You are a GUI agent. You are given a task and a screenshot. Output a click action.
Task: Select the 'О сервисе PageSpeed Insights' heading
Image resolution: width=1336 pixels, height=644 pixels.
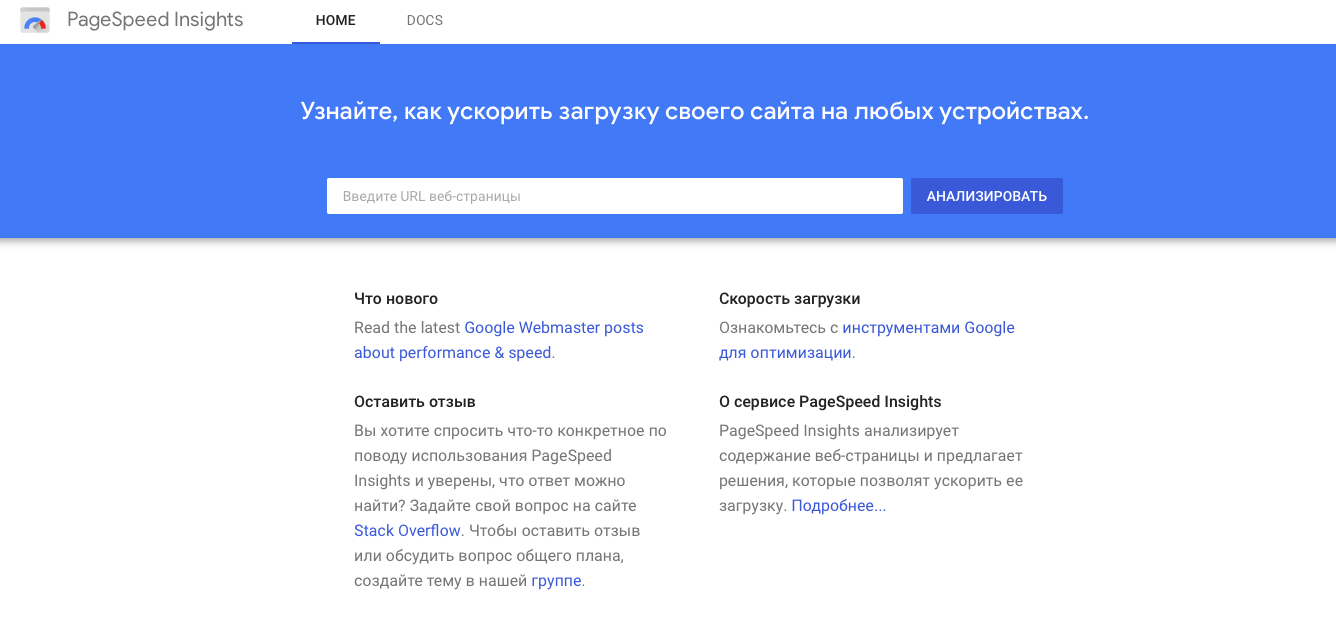[x=830, y=402]
